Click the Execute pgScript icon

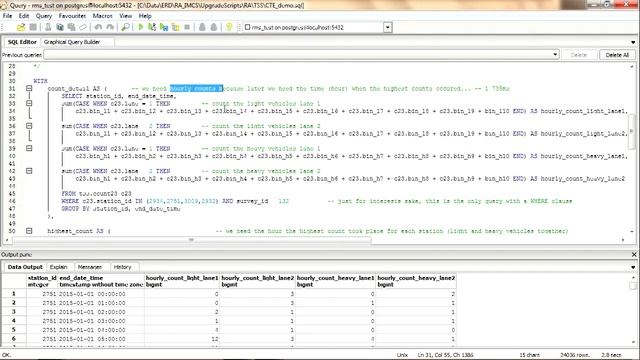click(152, 27)
